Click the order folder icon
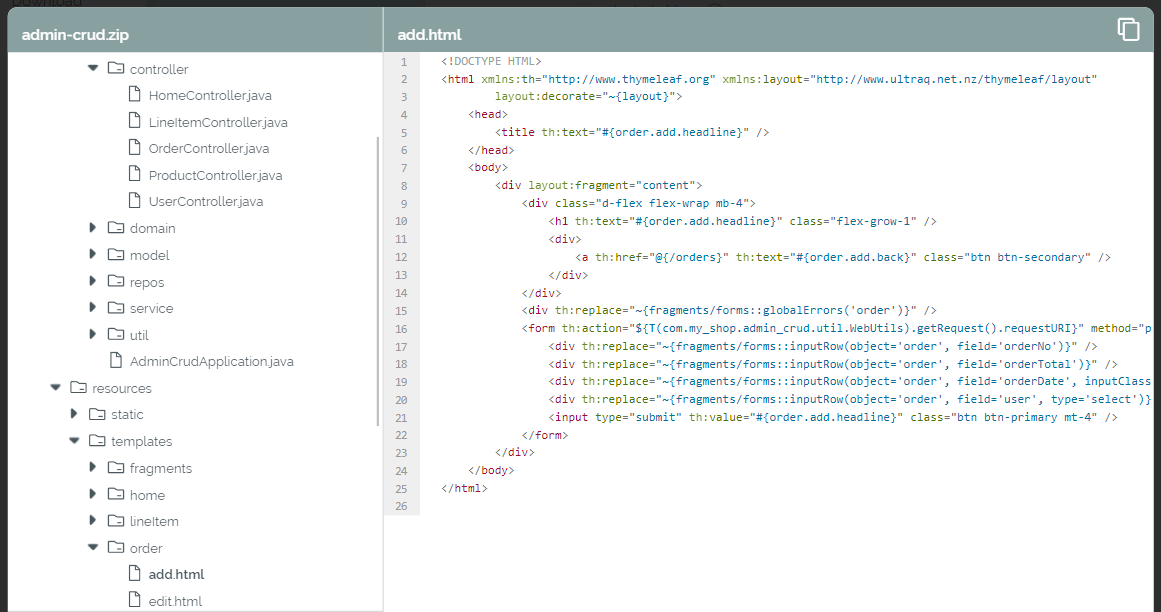 click(x=116, y=547)
